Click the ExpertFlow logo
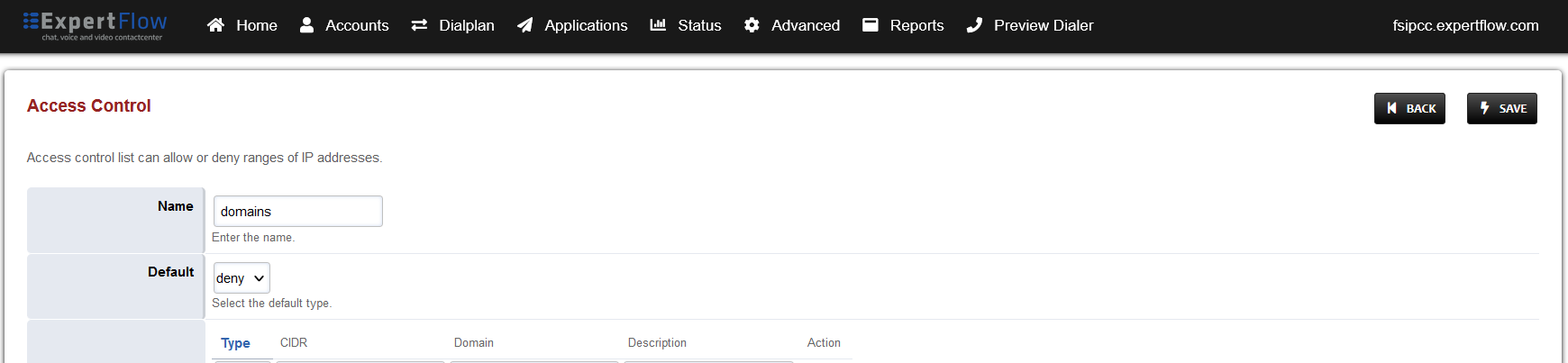Image resolution: width=1568 pixels, height=363 pixels. coord(95,25)
